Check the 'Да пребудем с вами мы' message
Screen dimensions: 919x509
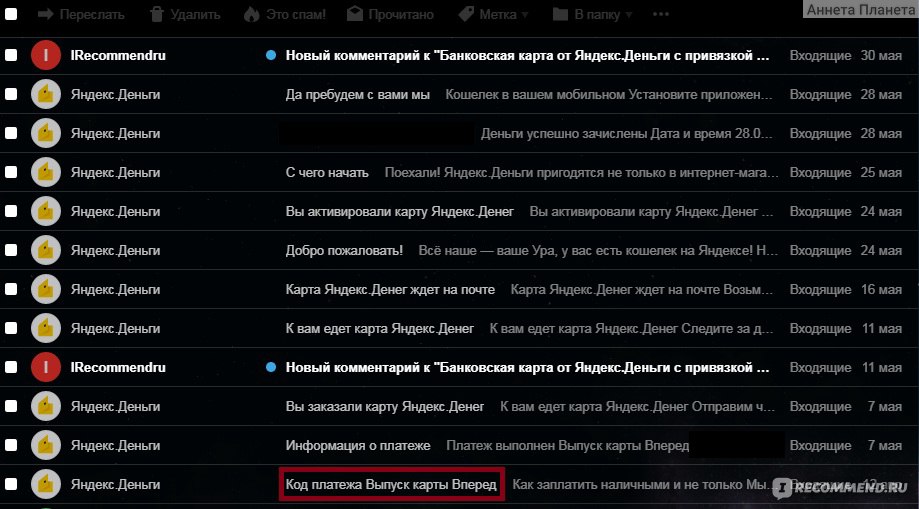pos(11,94)
